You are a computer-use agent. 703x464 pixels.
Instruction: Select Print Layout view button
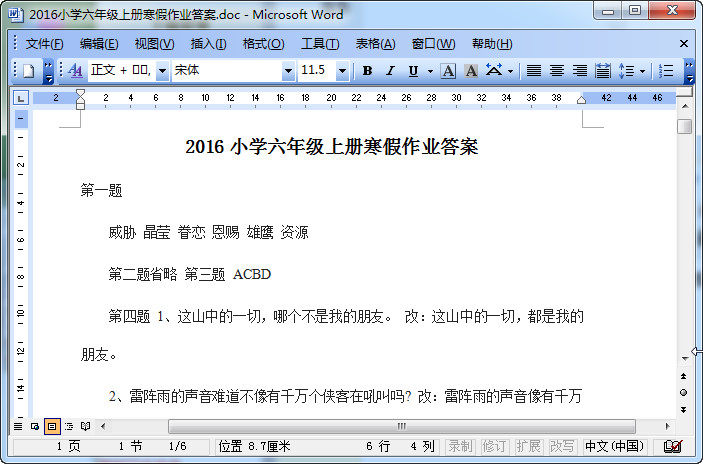tap(52, 426)
